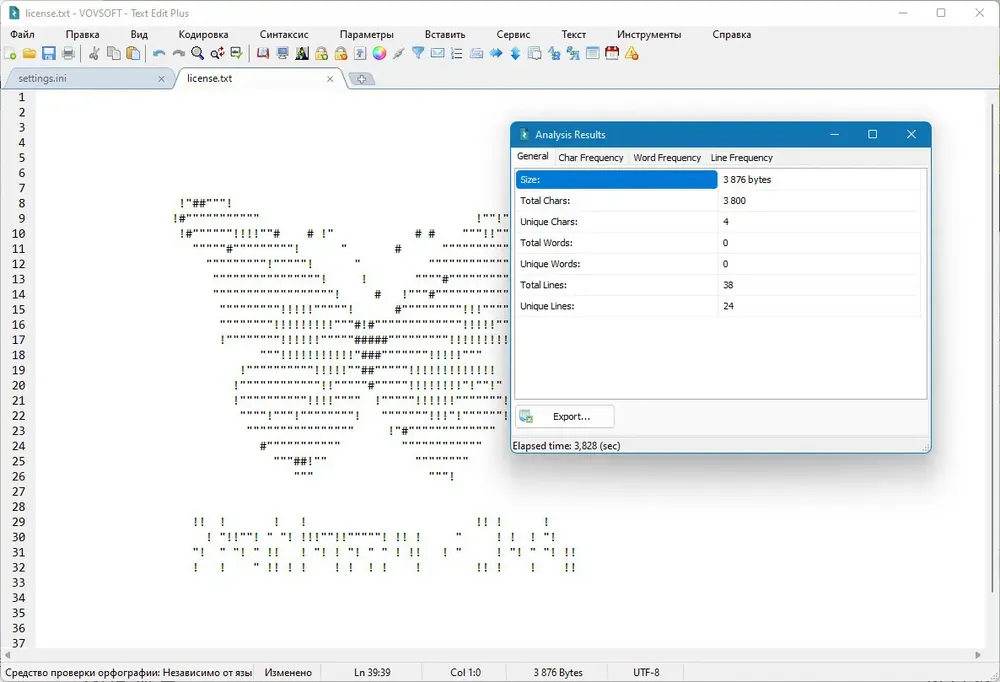Open the Параметры menu

coord(367,34)
